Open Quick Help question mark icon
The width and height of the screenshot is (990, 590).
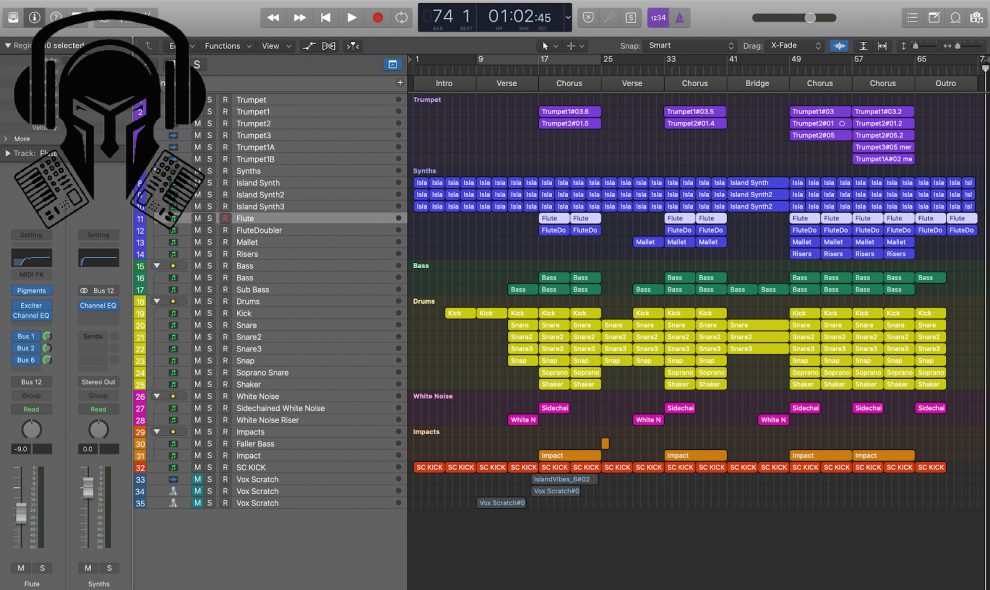point(56,18)
